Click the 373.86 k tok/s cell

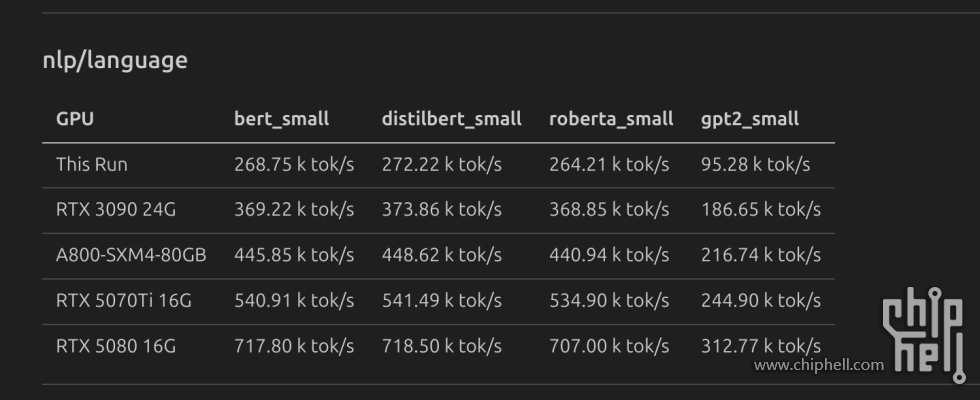pos(442,209)
